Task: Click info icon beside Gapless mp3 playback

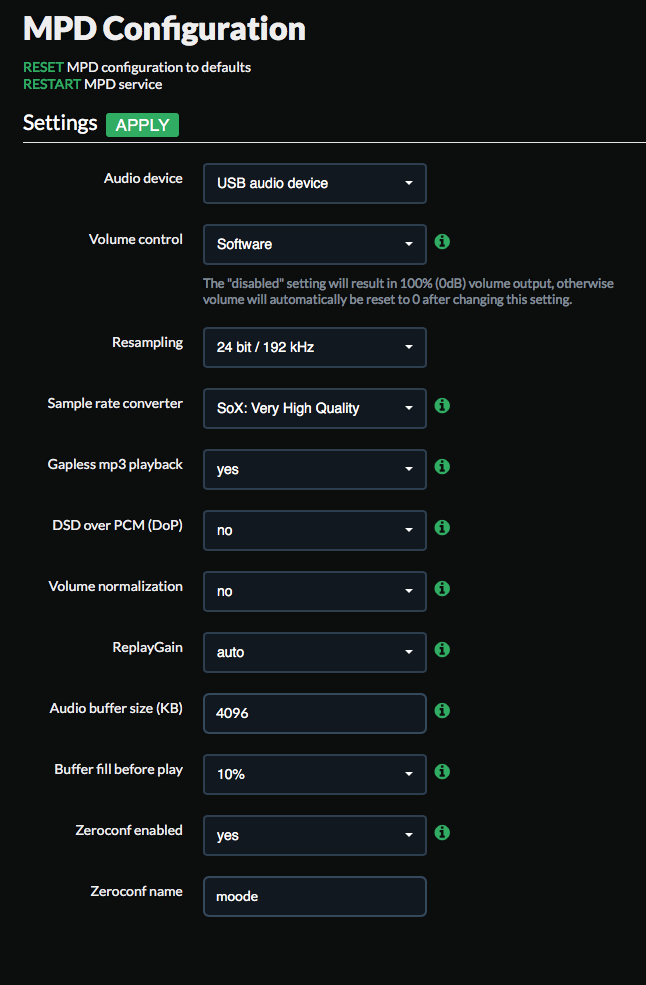Action: pyautogui.click(x=442, y=467)
